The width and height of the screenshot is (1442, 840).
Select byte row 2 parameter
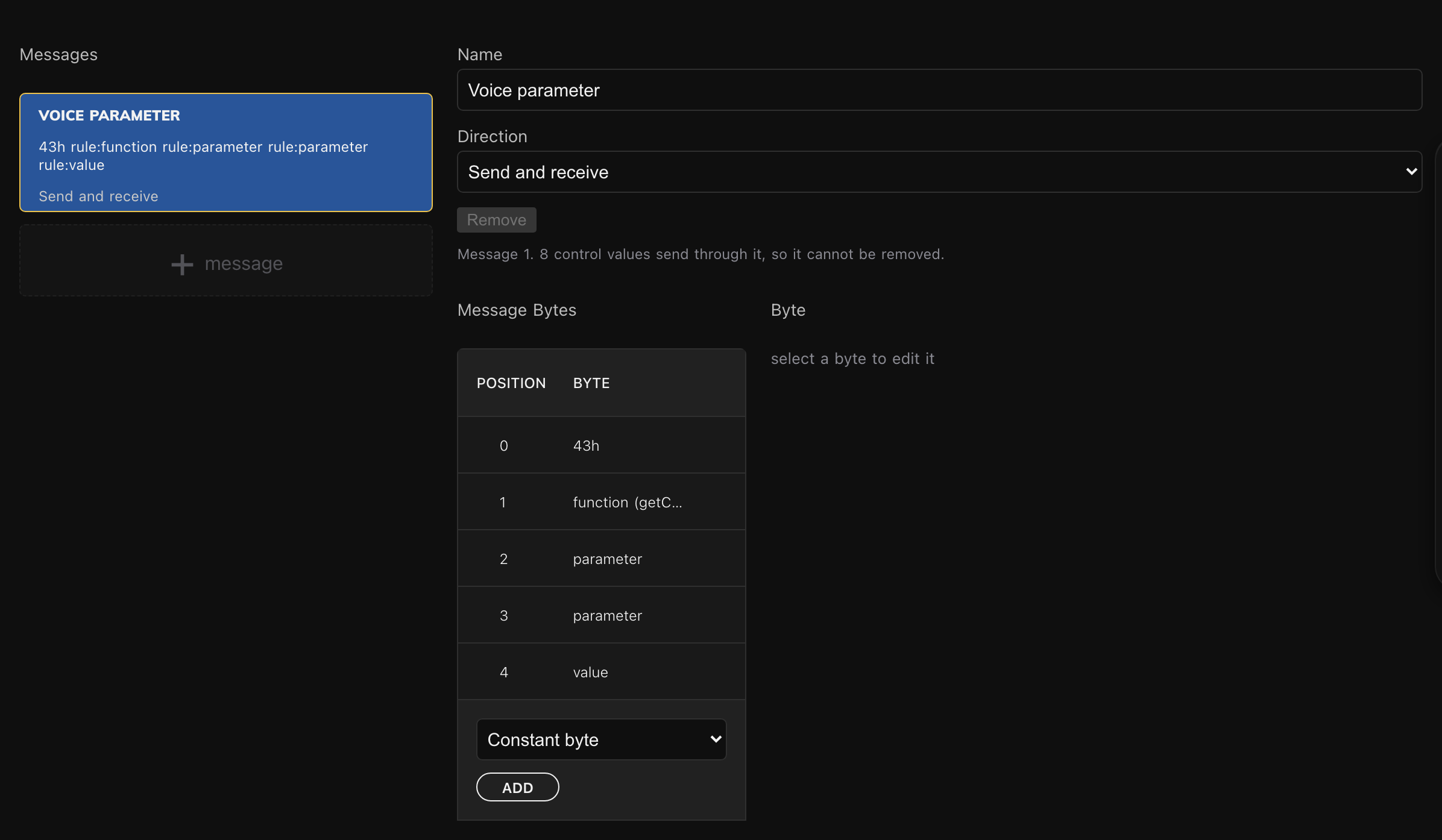(x=602, y=559)
